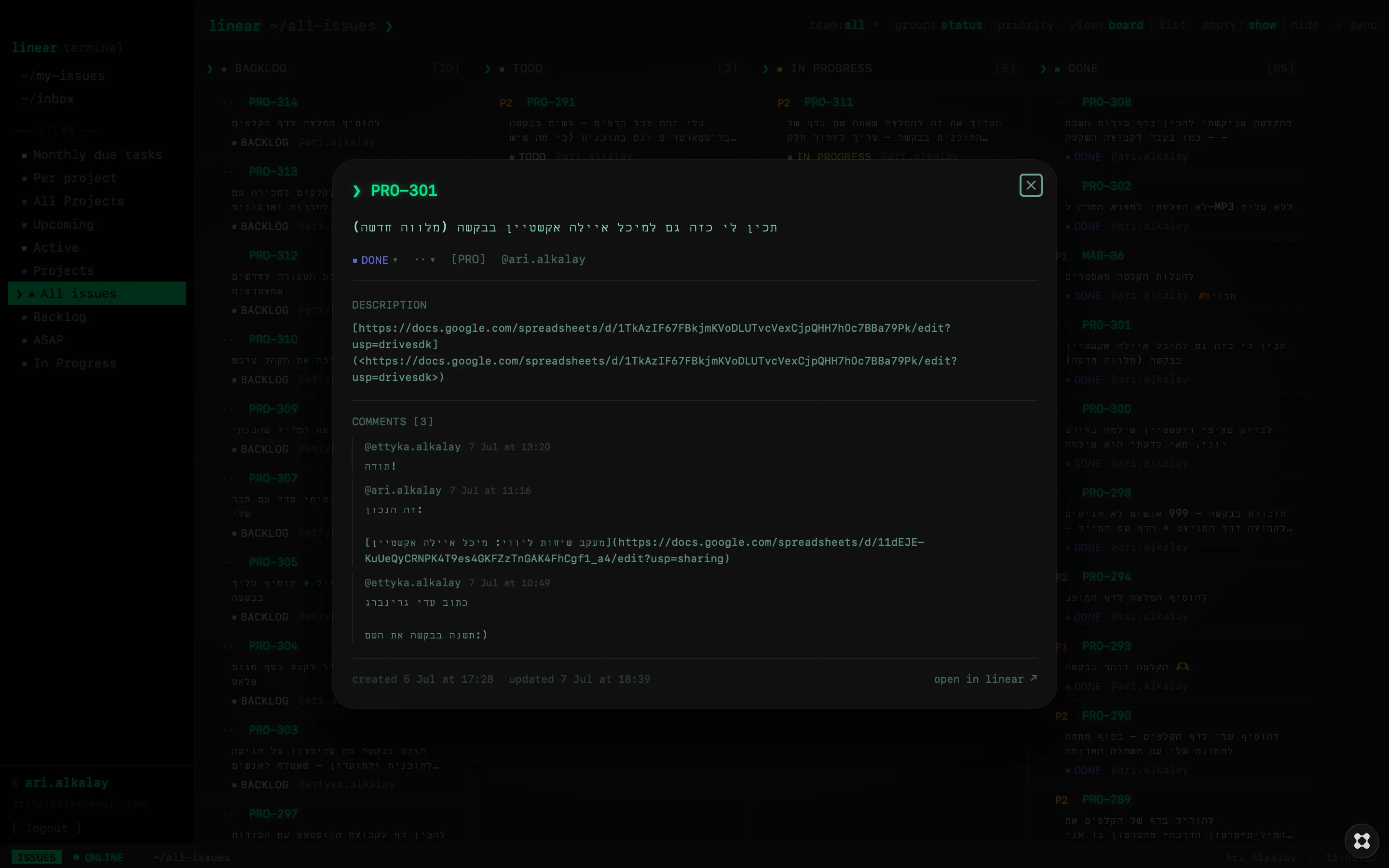Screen dimensions: 1389x868
Task: Open the team: all dropdown
Action: click(x=844, y=25)
